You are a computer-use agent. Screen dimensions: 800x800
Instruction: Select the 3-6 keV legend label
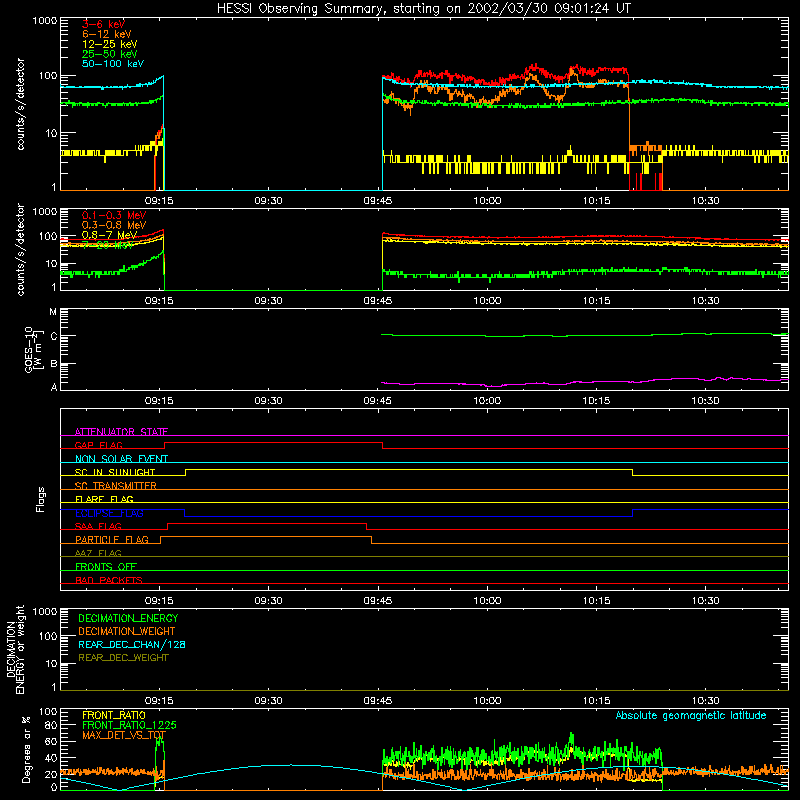click(103, 24)
